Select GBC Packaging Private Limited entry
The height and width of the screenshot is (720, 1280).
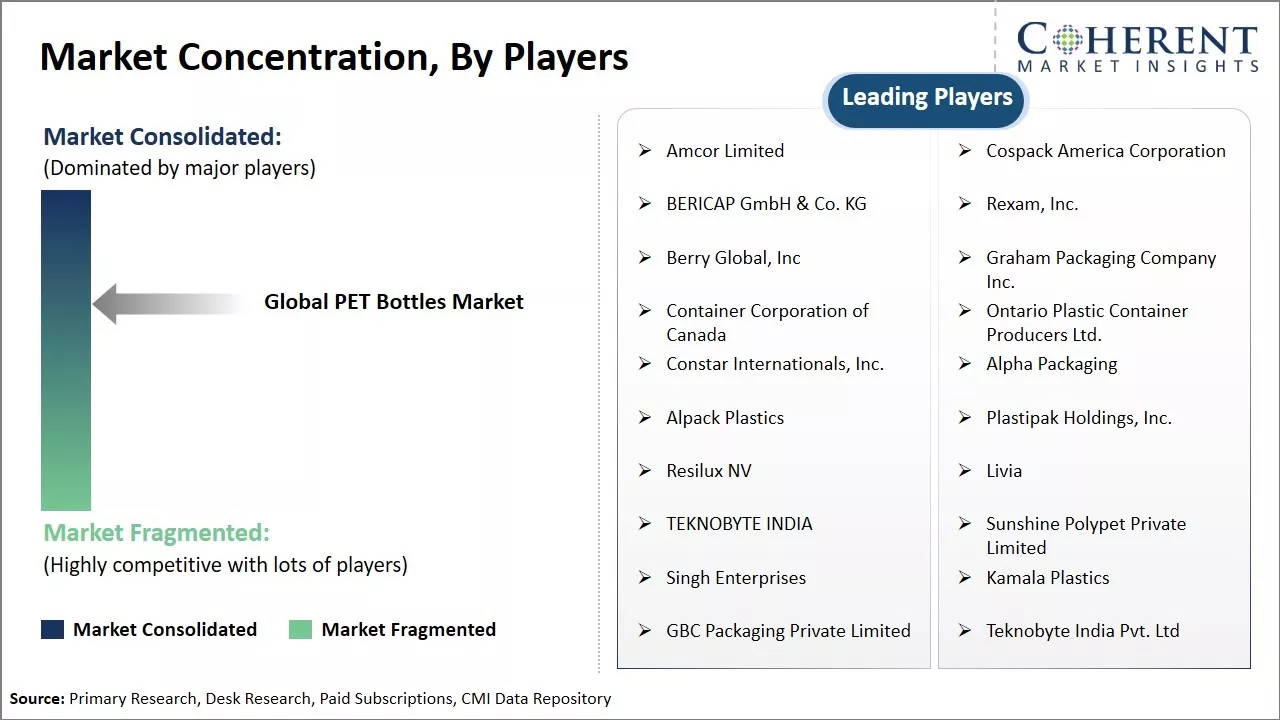(x=788, y=631)
